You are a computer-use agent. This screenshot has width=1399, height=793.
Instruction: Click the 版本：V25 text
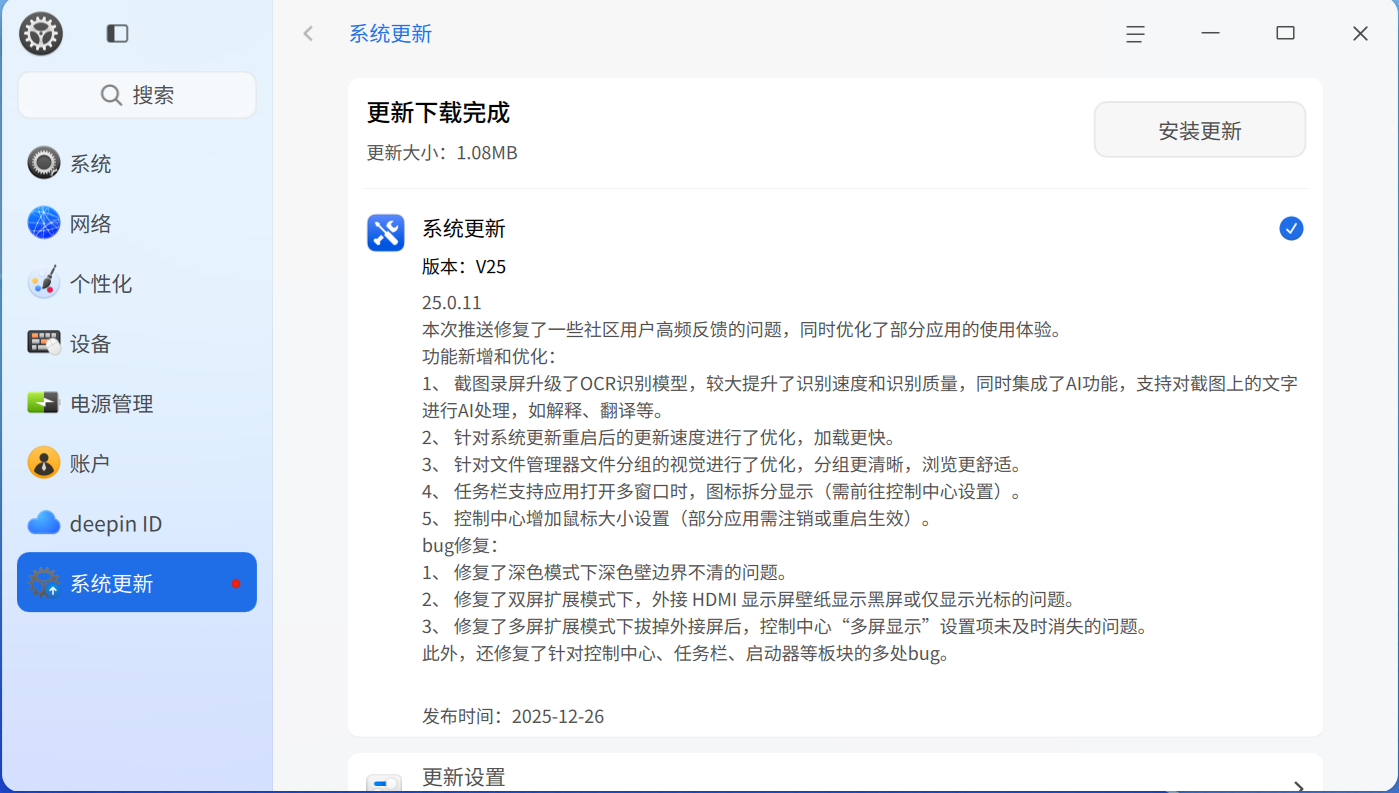pos(464,267)
